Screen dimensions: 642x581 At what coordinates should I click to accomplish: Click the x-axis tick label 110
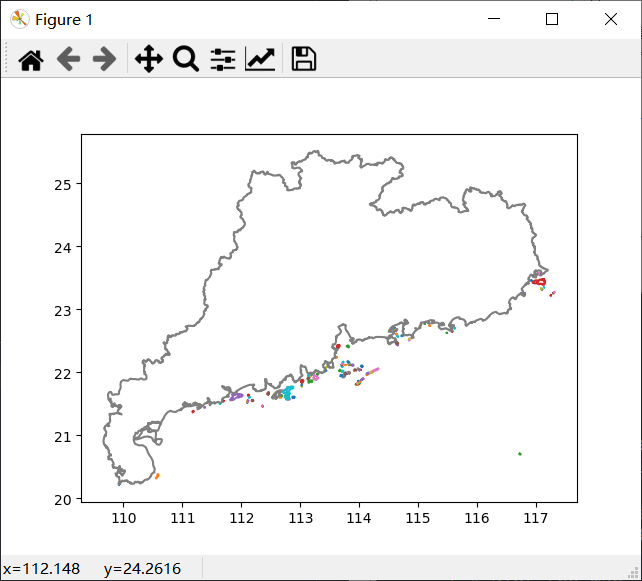point(124,518)
